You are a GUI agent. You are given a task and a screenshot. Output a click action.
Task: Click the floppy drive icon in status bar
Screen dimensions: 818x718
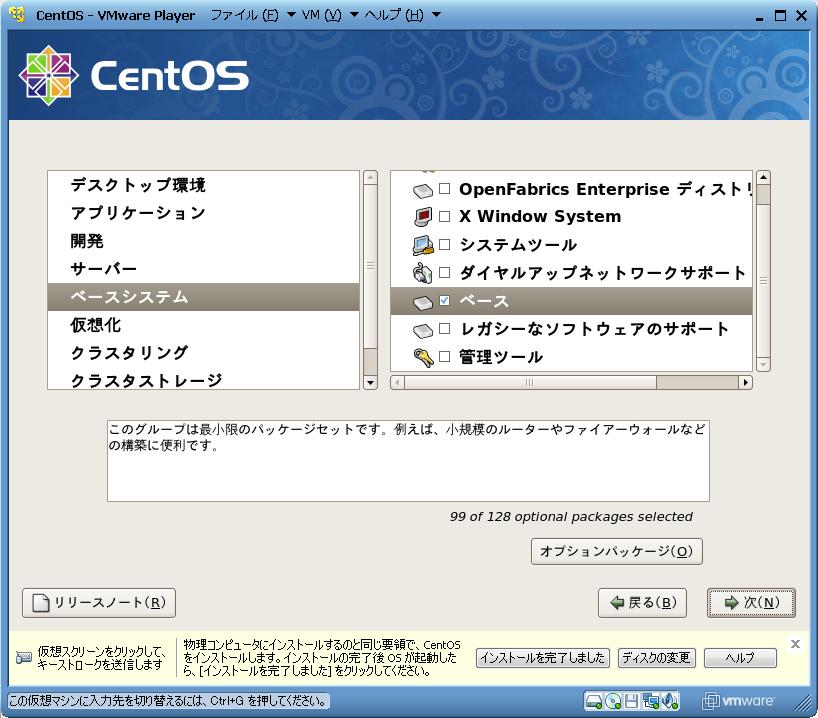click(632, 700)
